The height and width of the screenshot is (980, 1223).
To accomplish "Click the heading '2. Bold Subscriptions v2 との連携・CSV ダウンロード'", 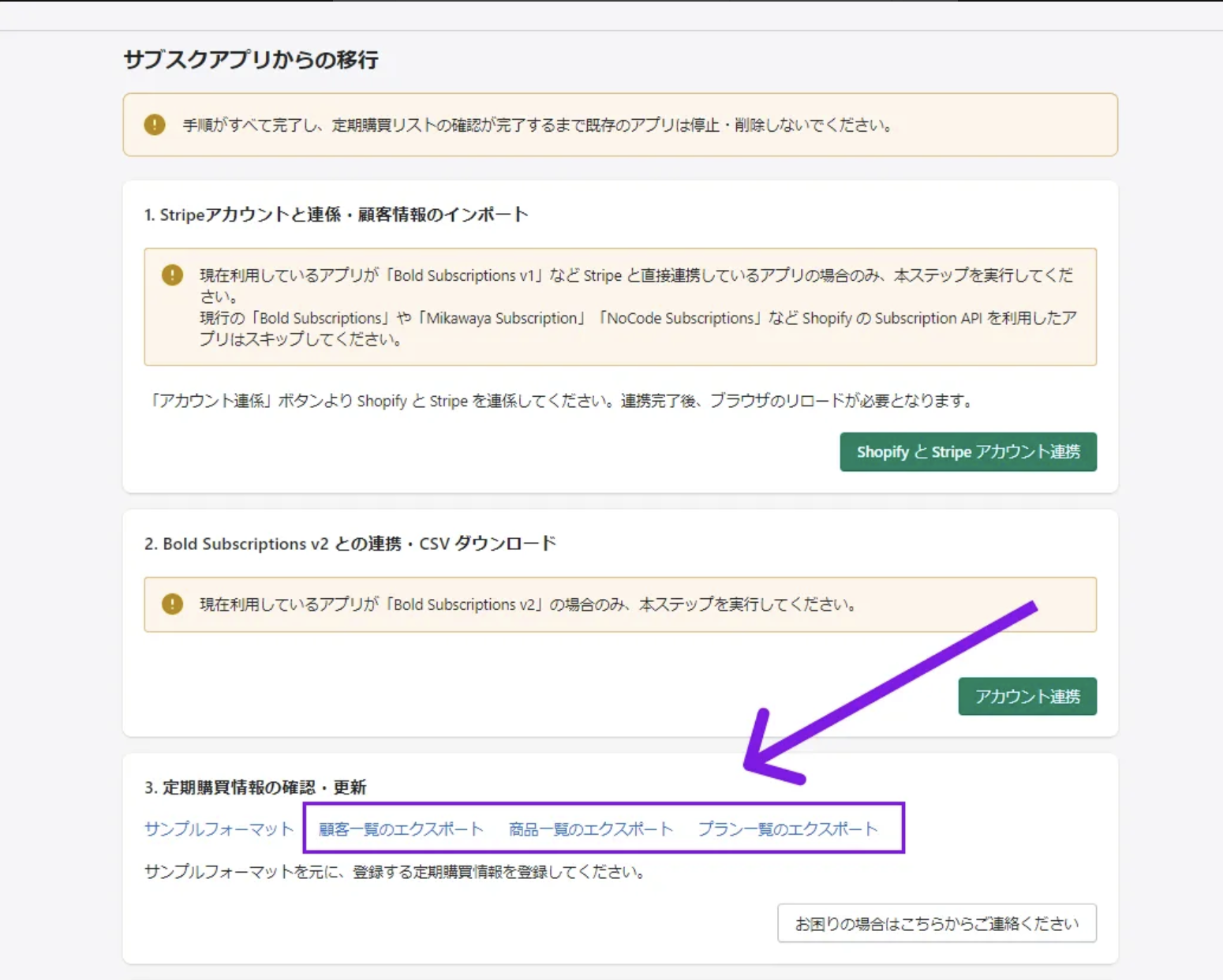I will pos(350,544).
